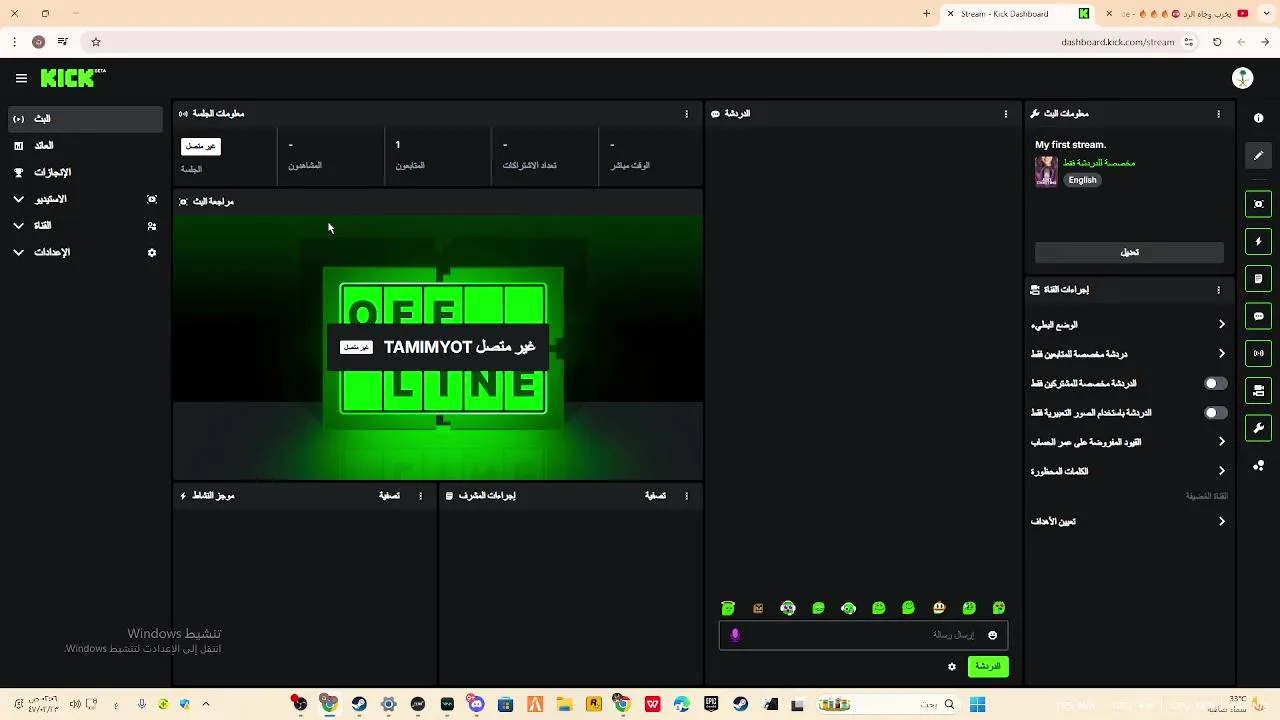Click the purple microphone icon in the message box

coord(735,635)
